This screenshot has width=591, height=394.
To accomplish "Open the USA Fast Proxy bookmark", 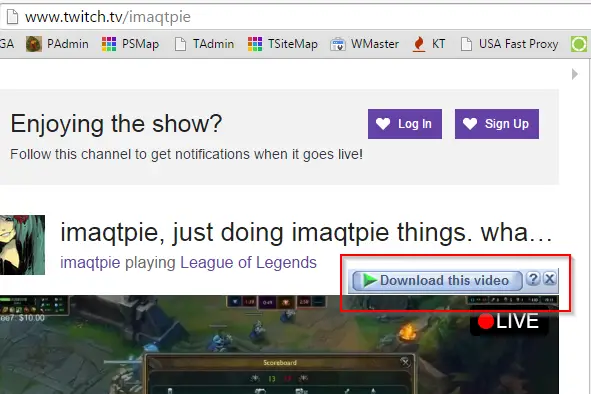I will (x=509, y=44).
